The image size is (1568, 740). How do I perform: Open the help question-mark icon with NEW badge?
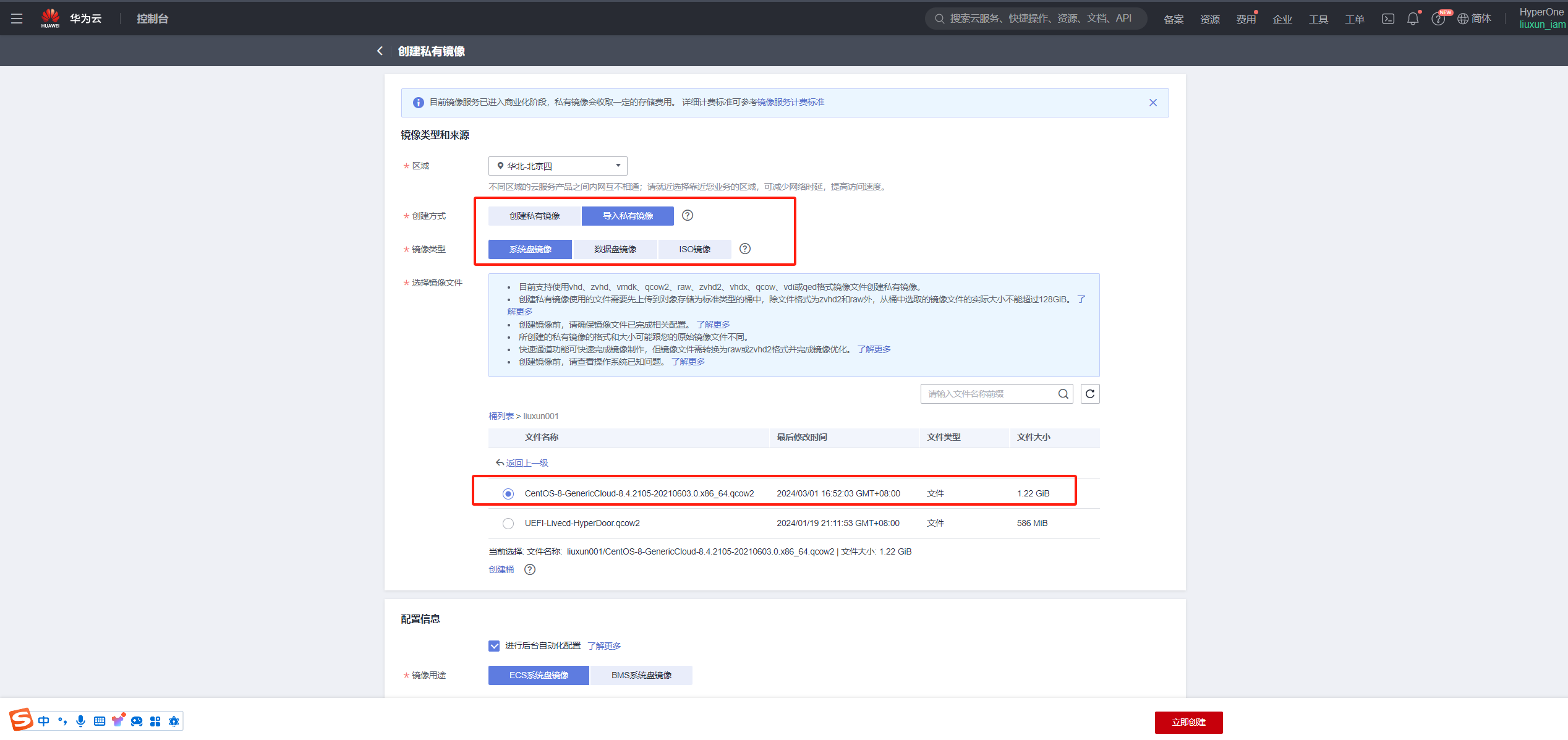pos(1438,19)
